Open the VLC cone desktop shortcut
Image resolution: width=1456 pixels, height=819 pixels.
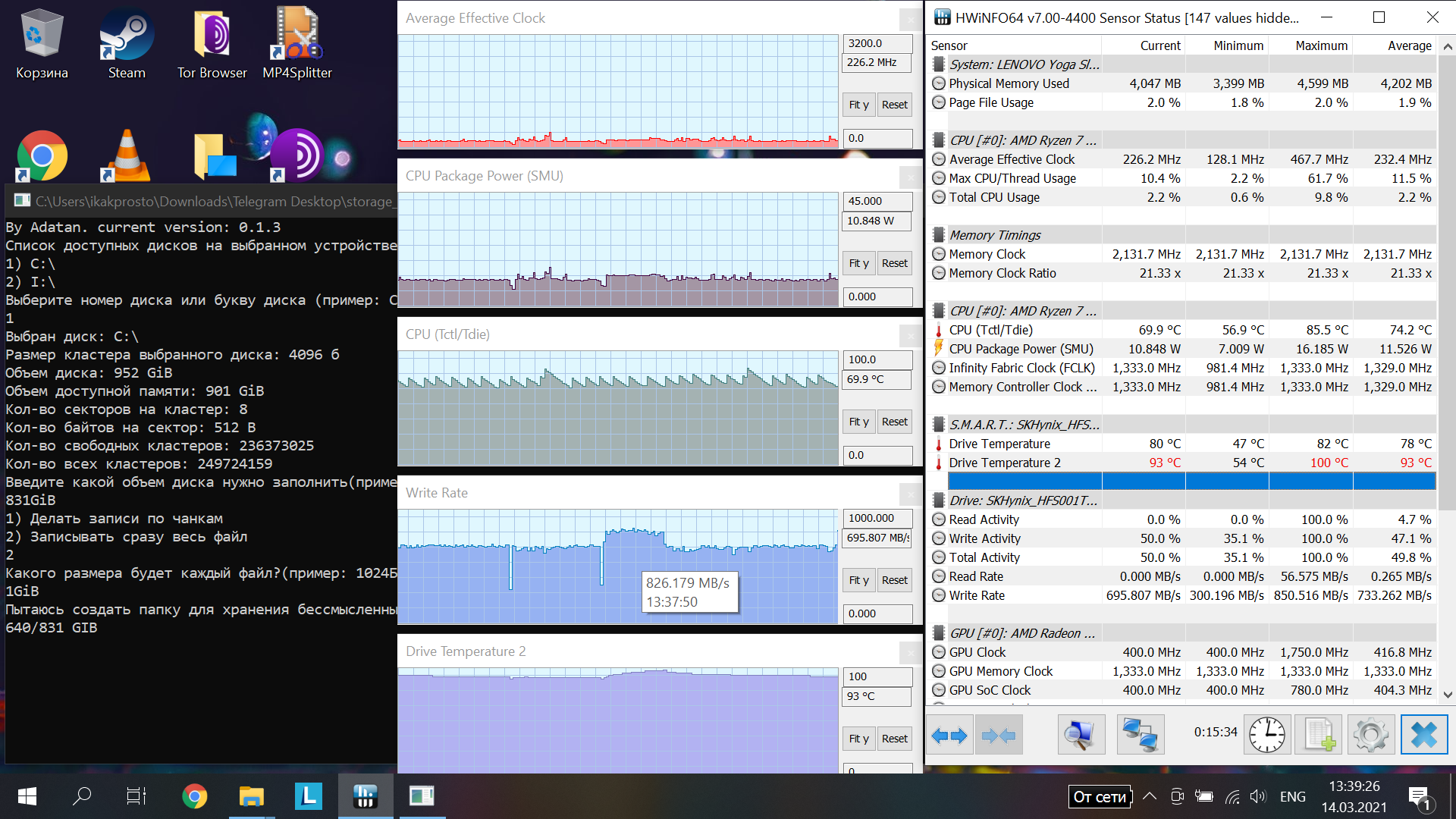(x=127, y=155)
